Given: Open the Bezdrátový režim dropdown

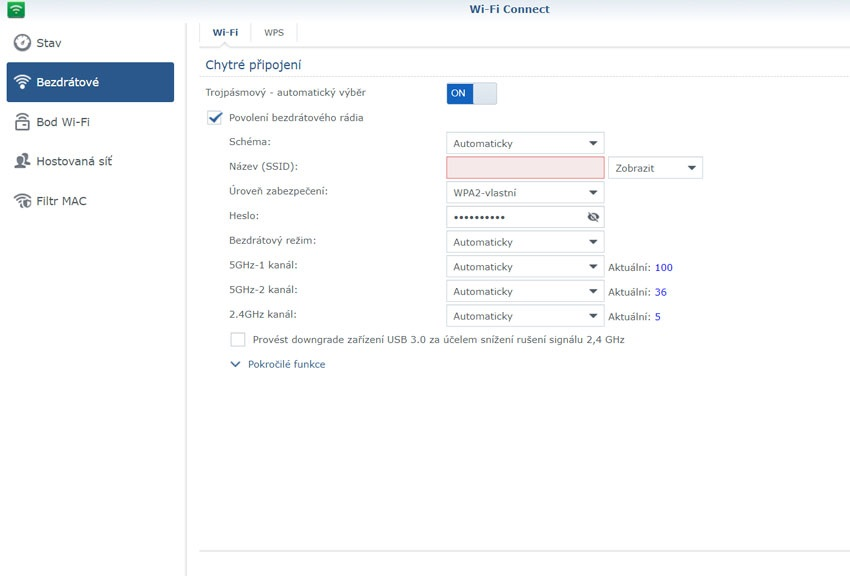Looking at the screenshot, I should point(525,242).
